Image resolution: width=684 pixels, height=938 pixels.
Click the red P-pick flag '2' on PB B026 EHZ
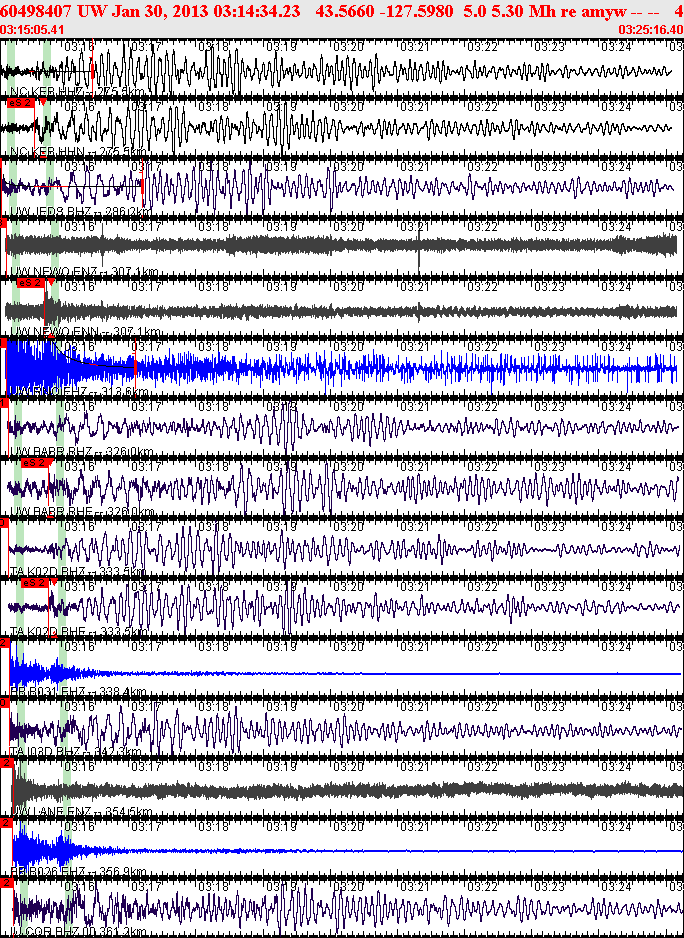[6, 823]
